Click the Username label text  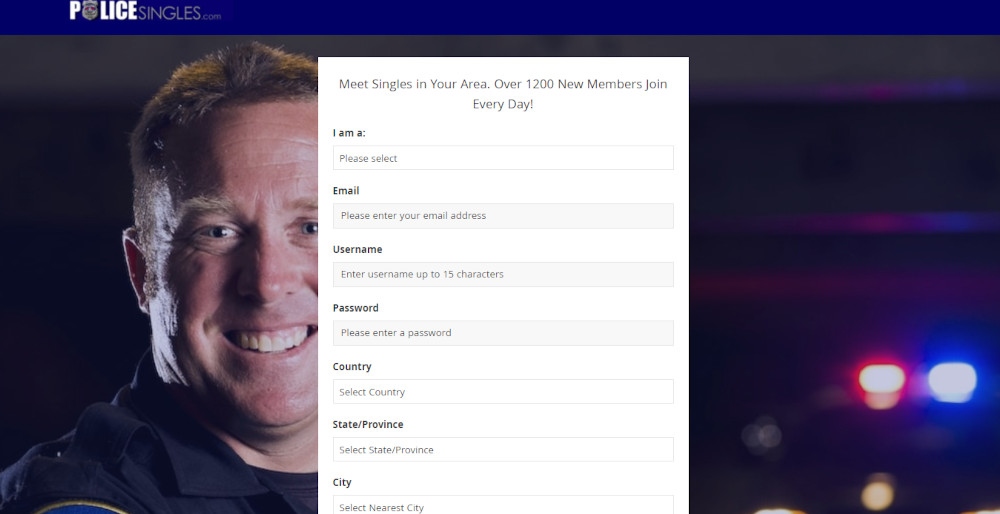pyautogui.click(x=357, y=249)
